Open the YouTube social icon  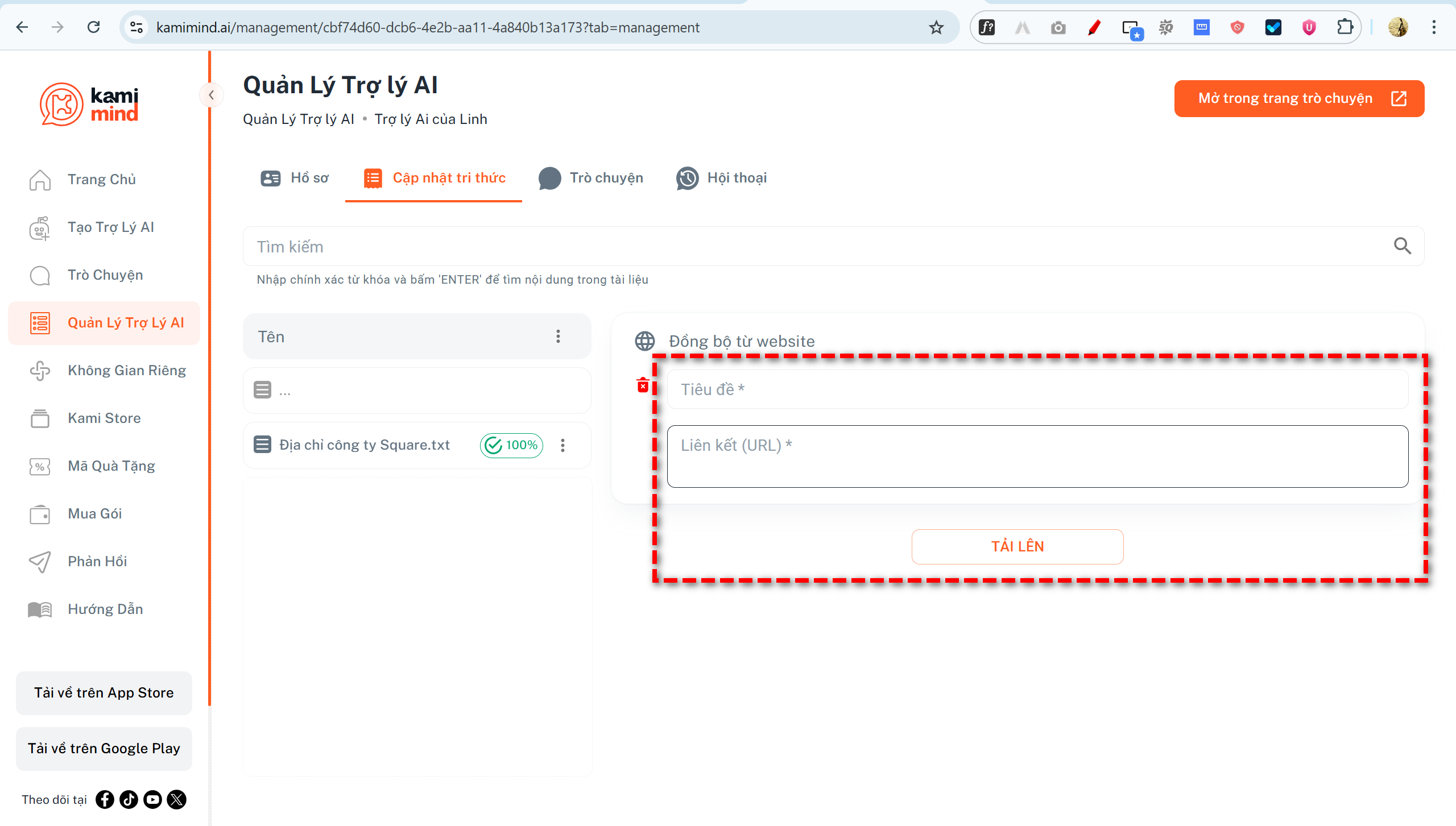(152, 799)
